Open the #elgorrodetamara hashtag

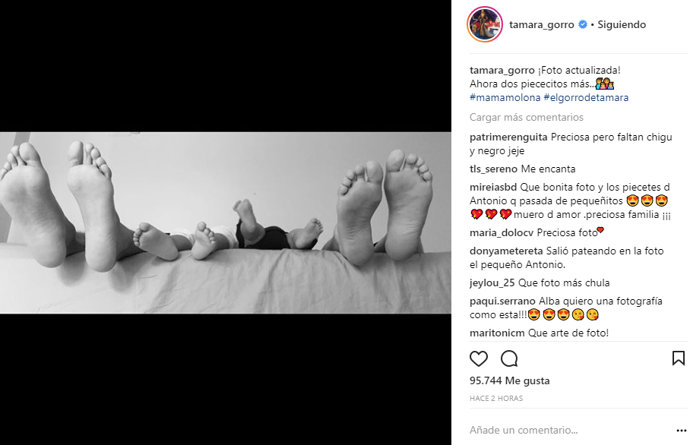586,98
